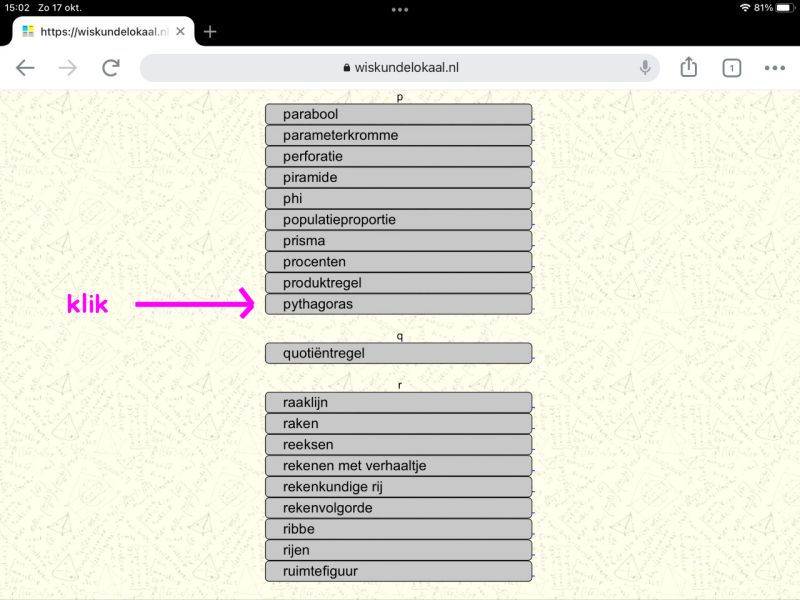Tap the browser back arrow

(25, 68)
